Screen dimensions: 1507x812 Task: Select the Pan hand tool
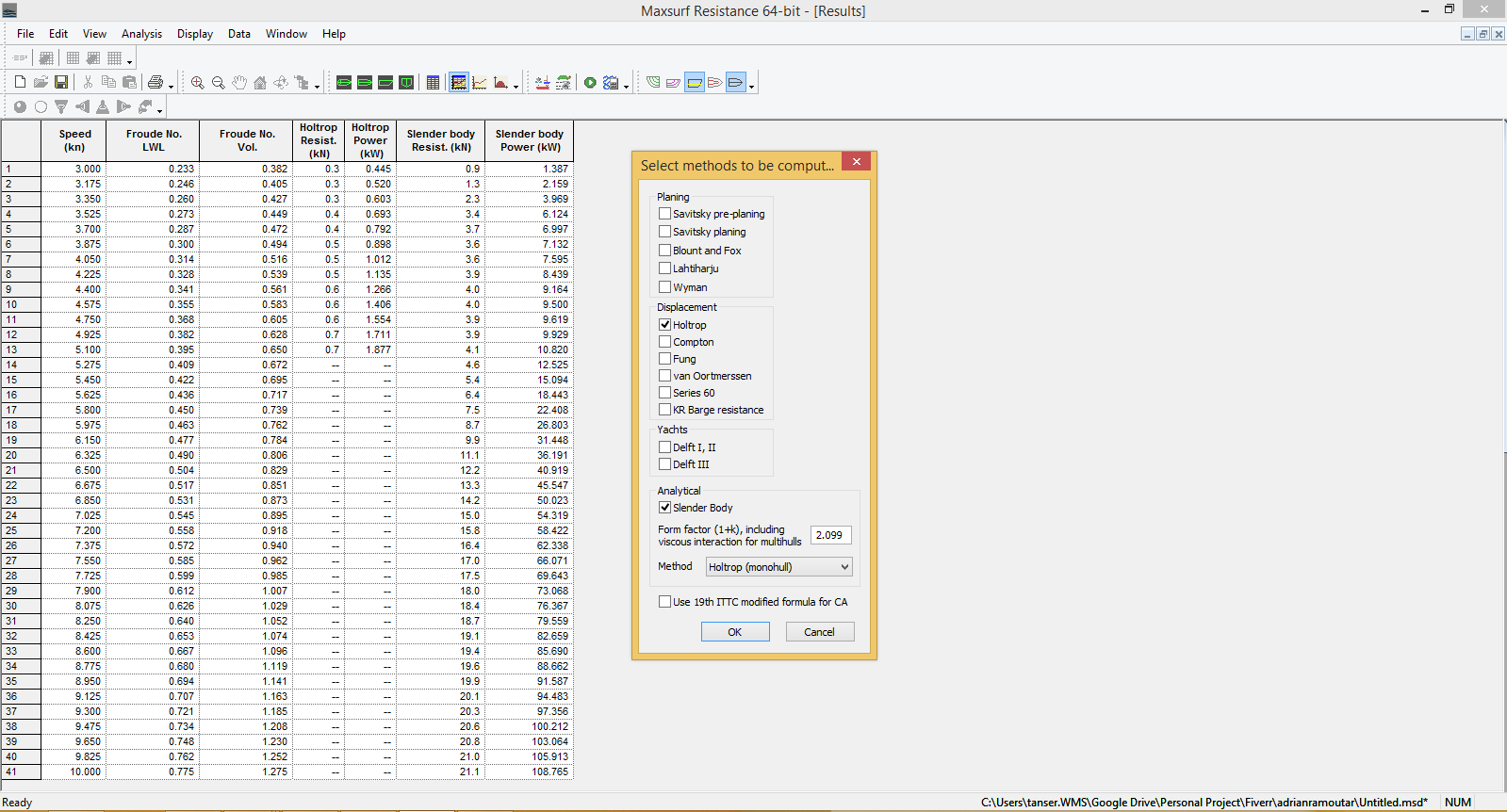pos(239,83)
